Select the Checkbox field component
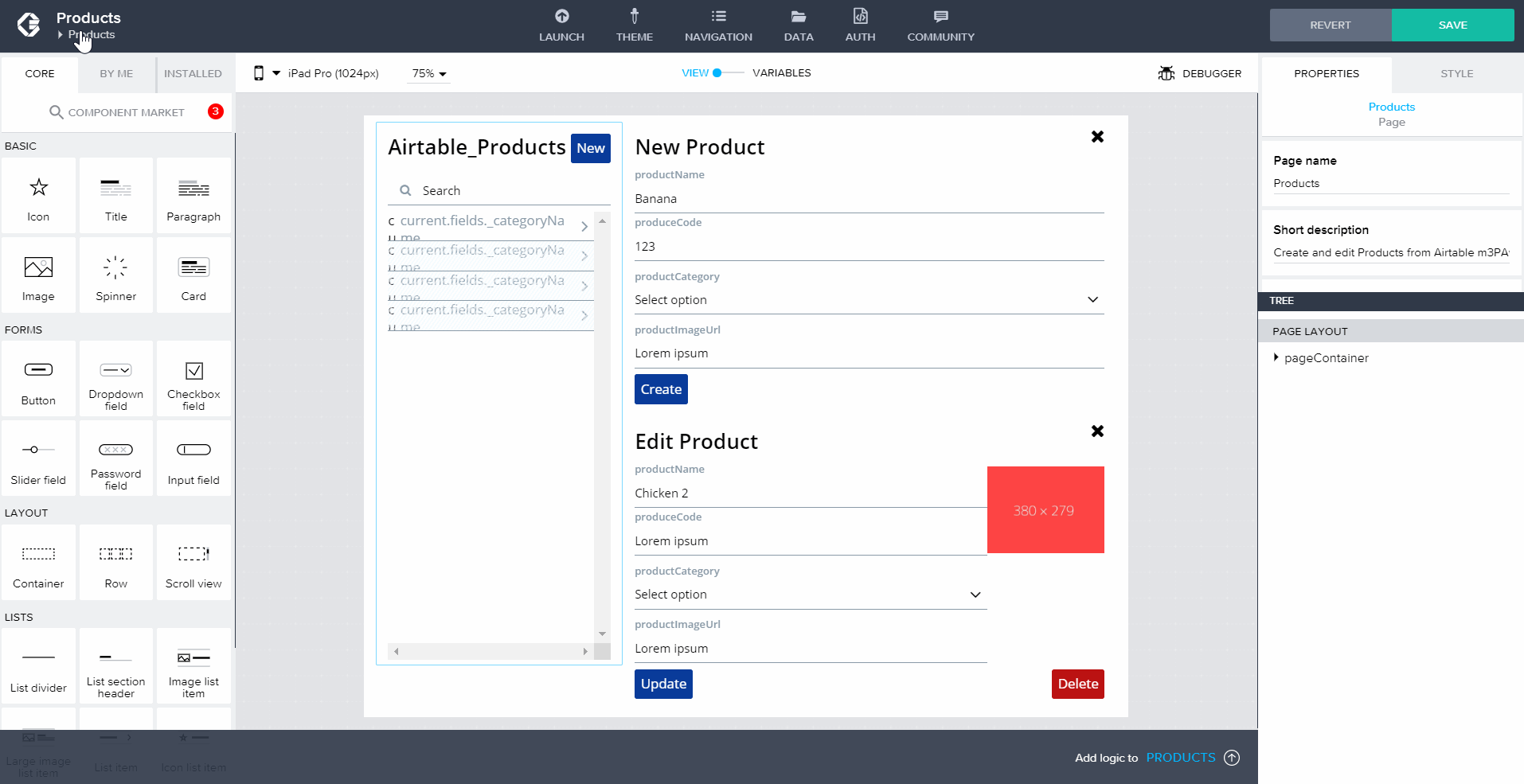Viewport: 1524px width, 784px height. coord(193,379)
